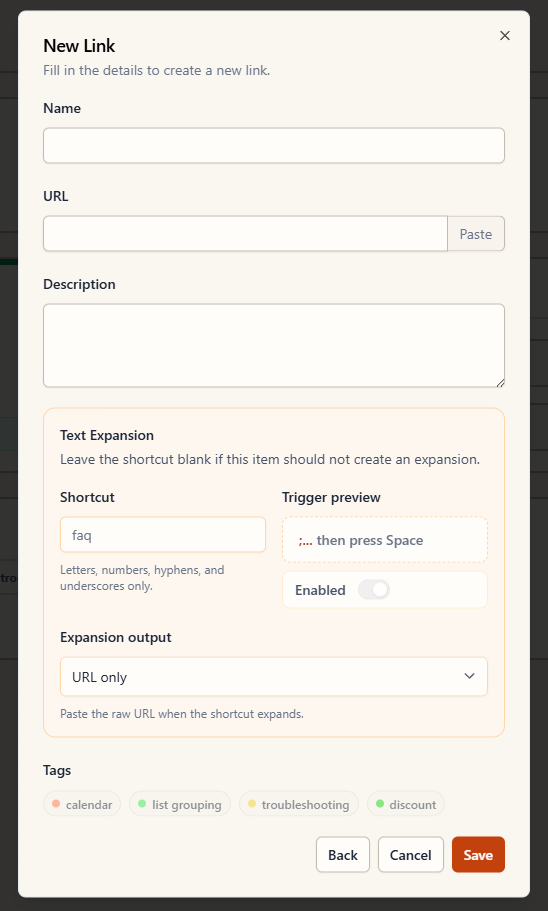Click the Cancel button

point(410,855)
